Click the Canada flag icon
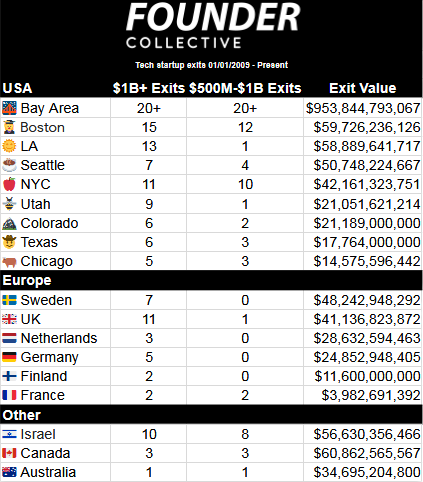This screenshot has width=423, height=482. coord(9,453)
